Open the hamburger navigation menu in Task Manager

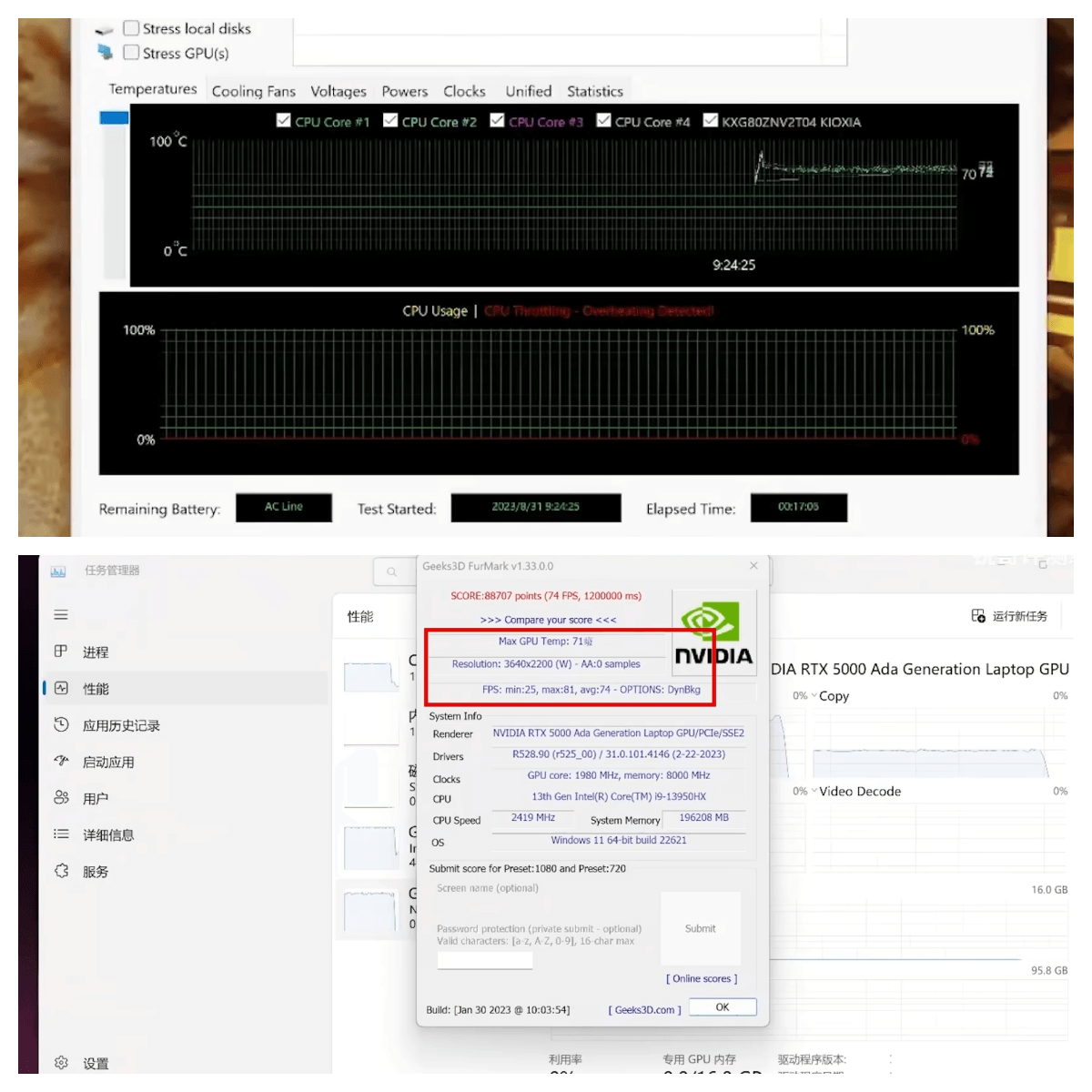tap(61, 615)
